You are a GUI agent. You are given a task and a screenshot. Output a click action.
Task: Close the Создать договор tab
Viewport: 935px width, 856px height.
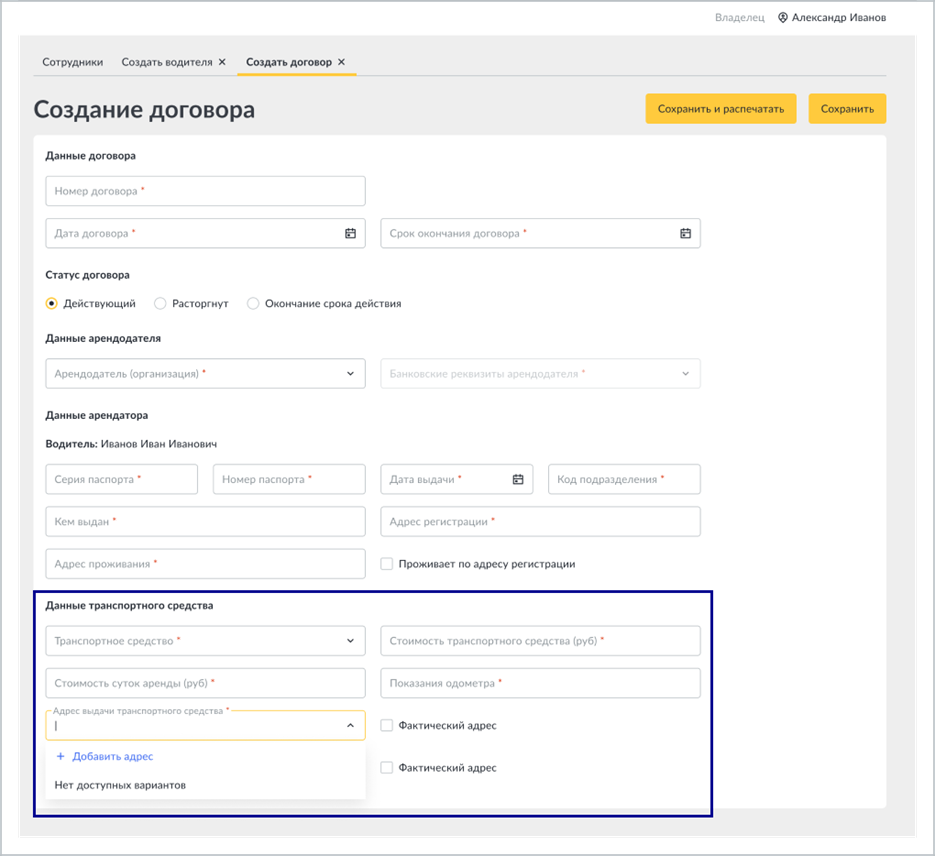click(x=342, y=62)
